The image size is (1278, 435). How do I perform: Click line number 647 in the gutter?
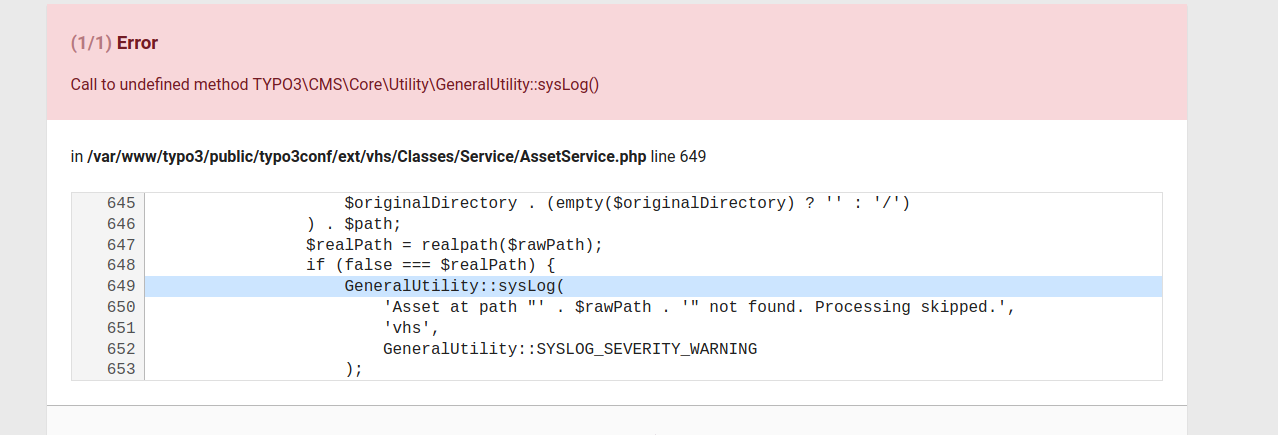click(120, 245)
